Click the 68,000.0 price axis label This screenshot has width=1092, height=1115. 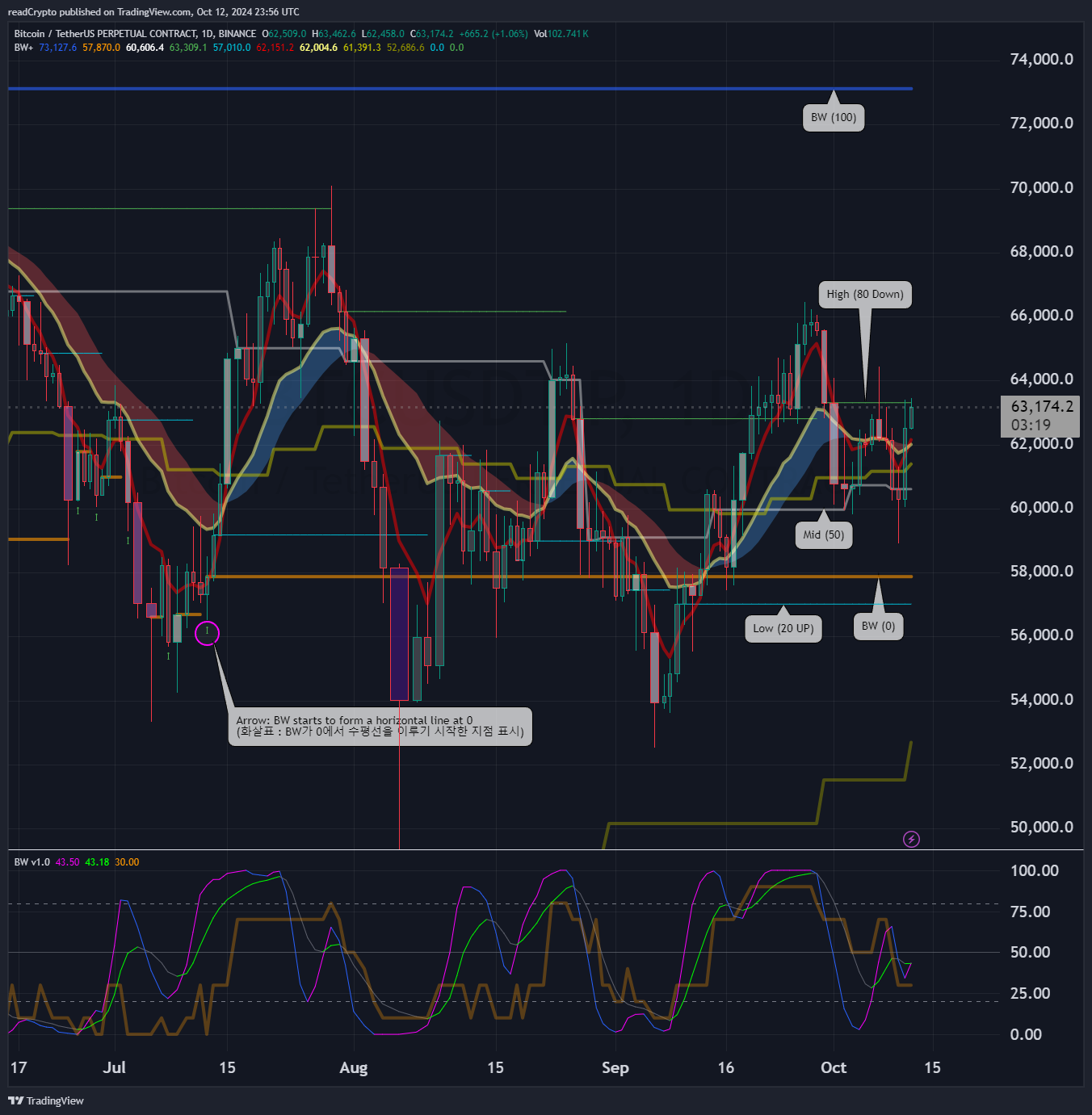point(1042,251)
